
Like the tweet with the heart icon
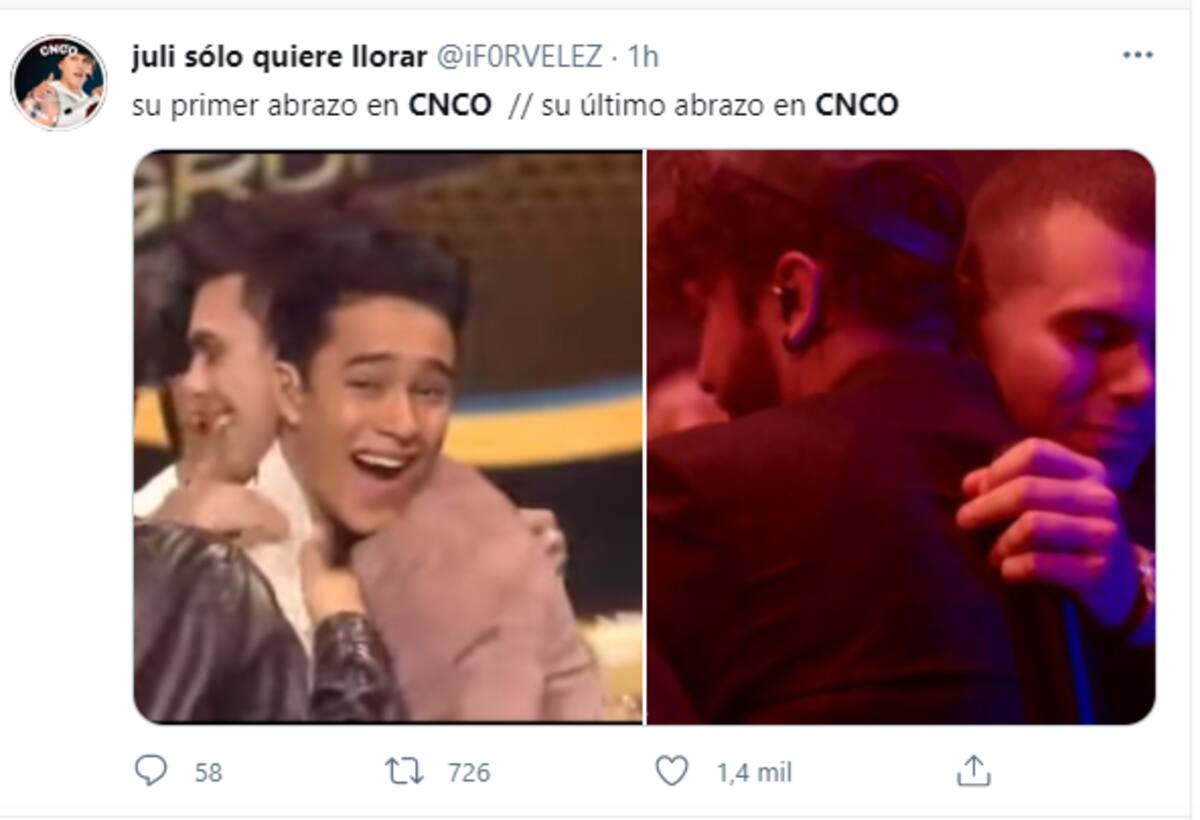pos(672,771)
